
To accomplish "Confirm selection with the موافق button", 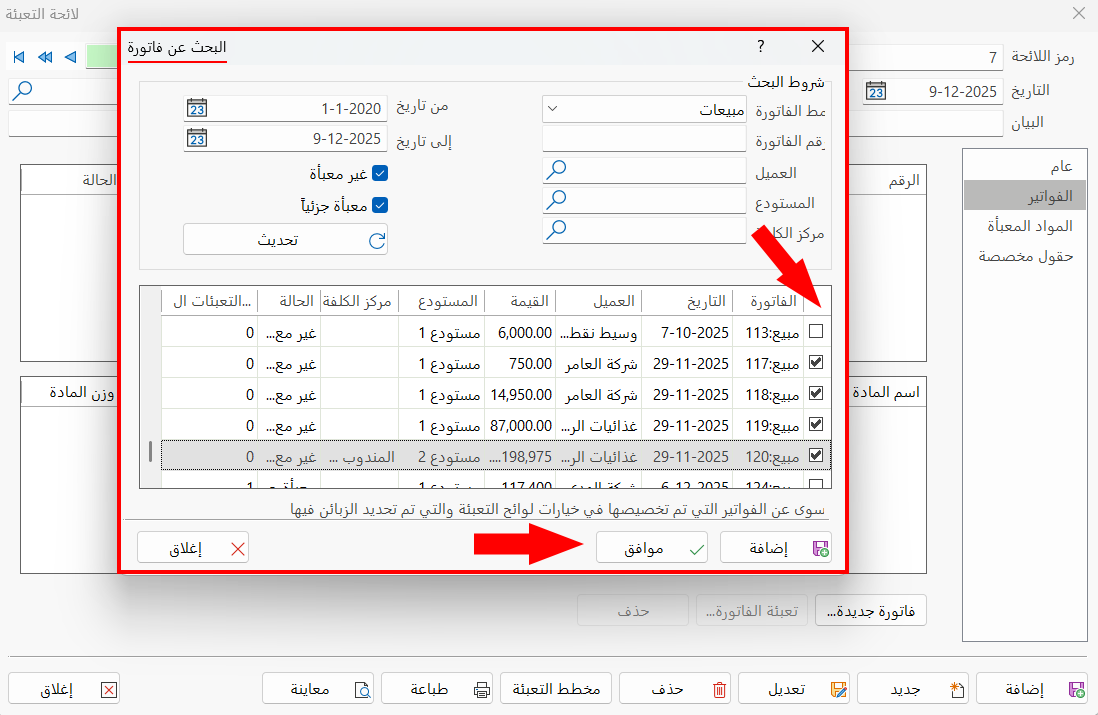I will pyautogui.click(x=651, y=547).
